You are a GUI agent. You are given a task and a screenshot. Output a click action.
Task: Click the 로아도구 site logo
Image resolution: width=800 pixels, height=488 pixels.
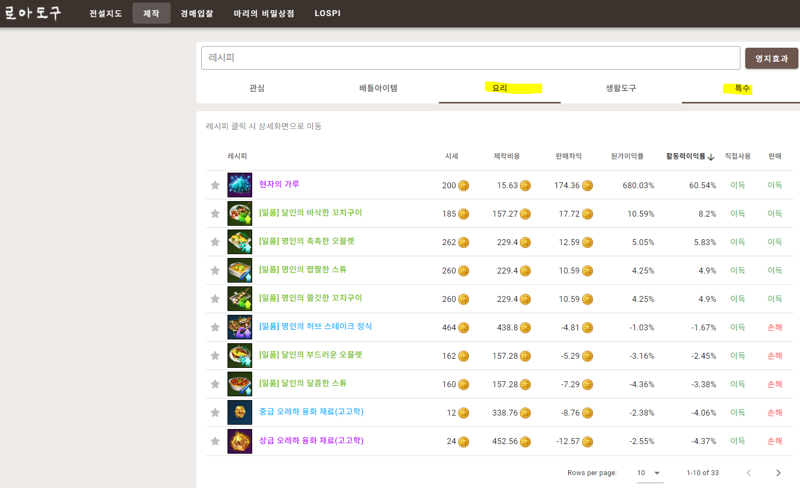tap(34, 13)
